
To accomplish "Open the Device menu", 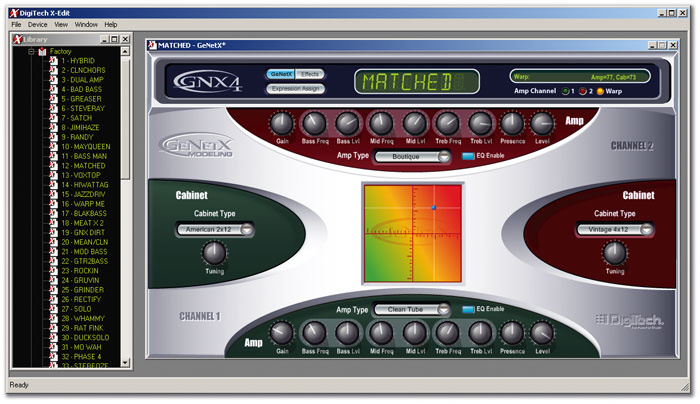I will pos(38,25).
